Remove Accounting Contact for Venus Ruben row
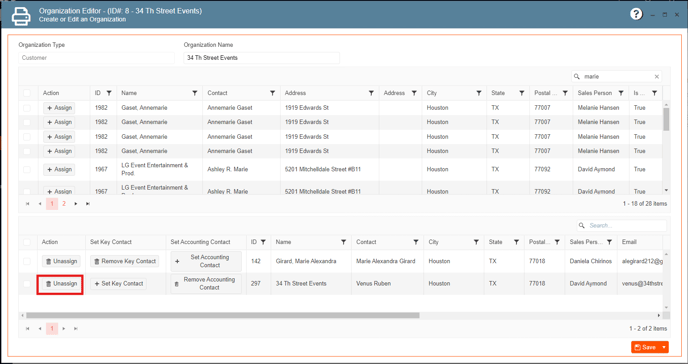The width and height of the screenshot is (688, 364). (206, 284)
